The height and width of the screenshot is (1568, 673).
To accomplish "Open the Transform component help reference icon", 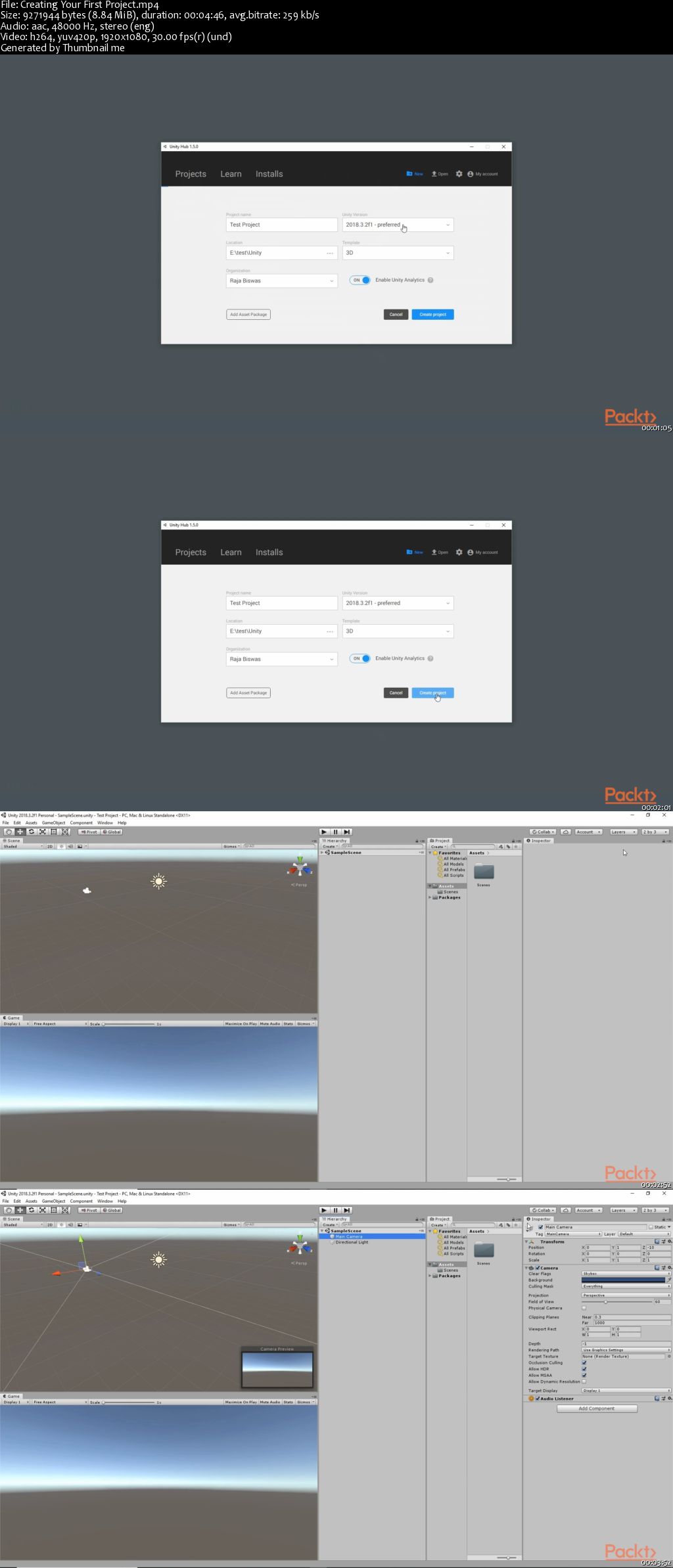I will point(657,1242).
